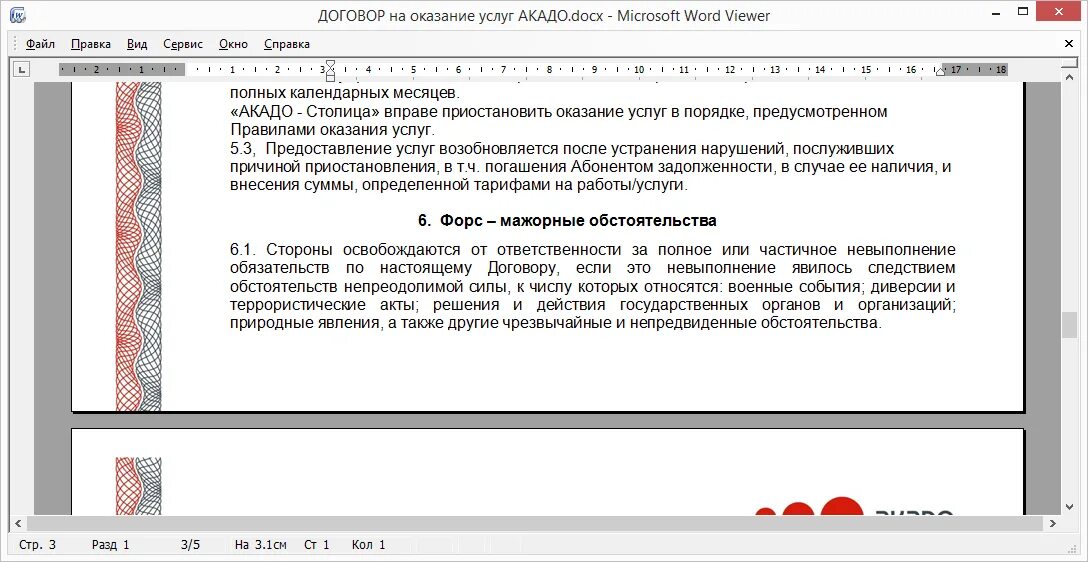Click status bar page count '3/5'
Image resolution: width=1088 pixels, height=562 pixels.
coord(190,545)
